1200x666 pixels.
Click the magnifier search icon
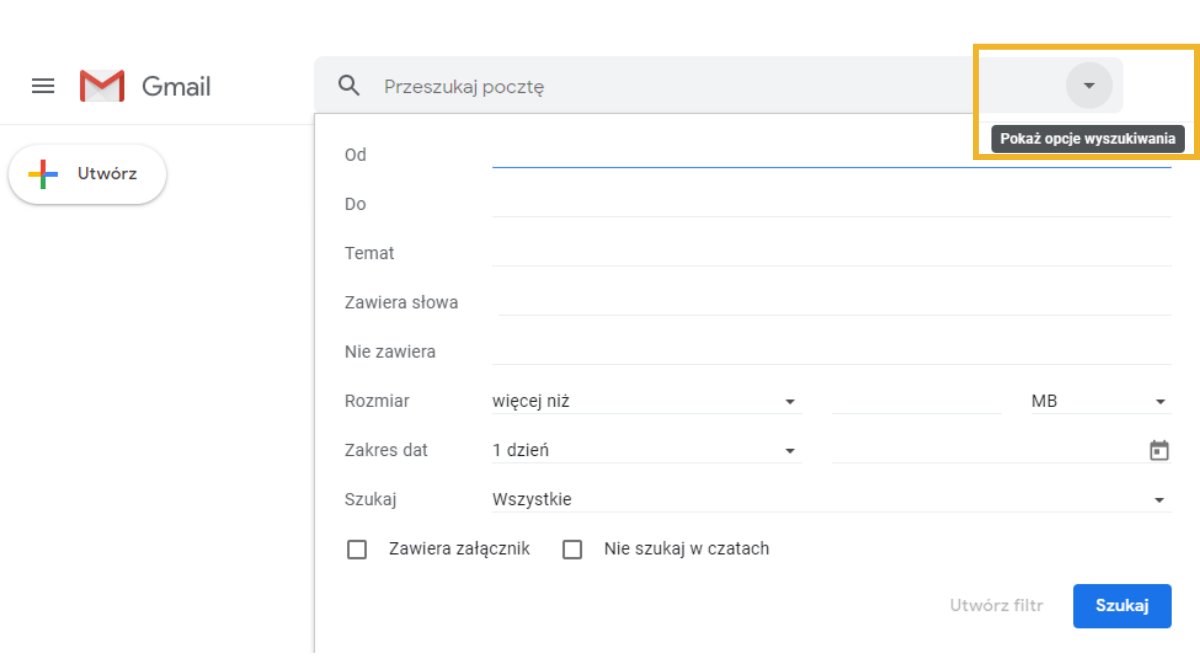tap(349, 86)
